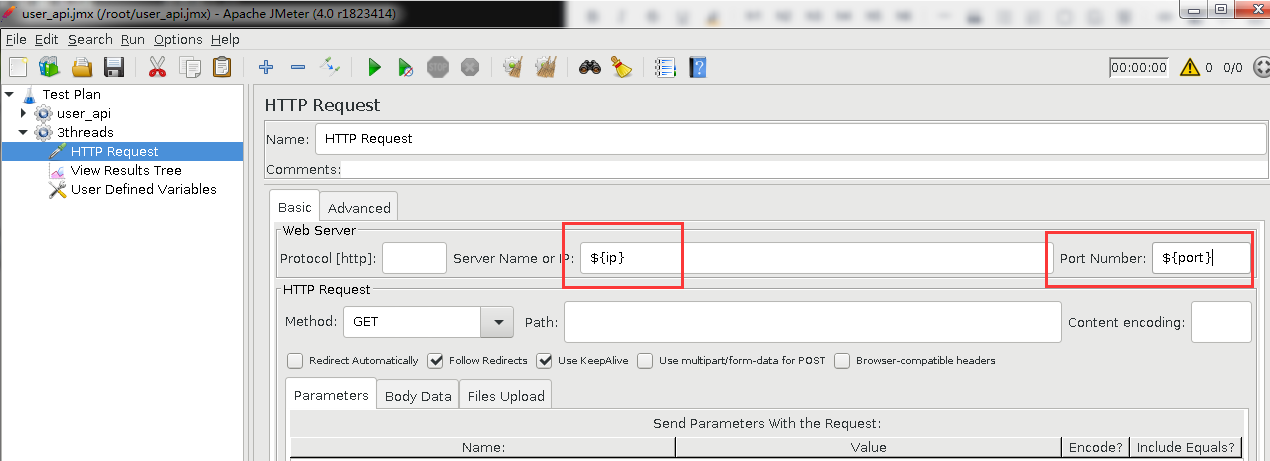Switch to the Advanced tab
Viewport: 1270px width, 461px height.
click(359, 208)
